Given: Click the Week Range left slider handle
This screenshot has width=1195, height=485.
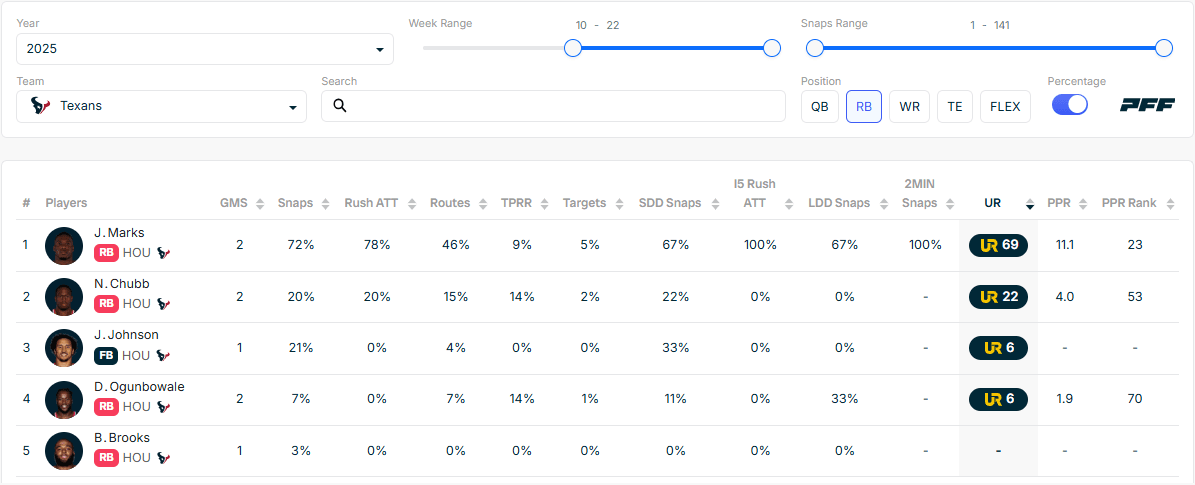Looking at the screenshot, I should pyautogui.click(x=573, y=48).
